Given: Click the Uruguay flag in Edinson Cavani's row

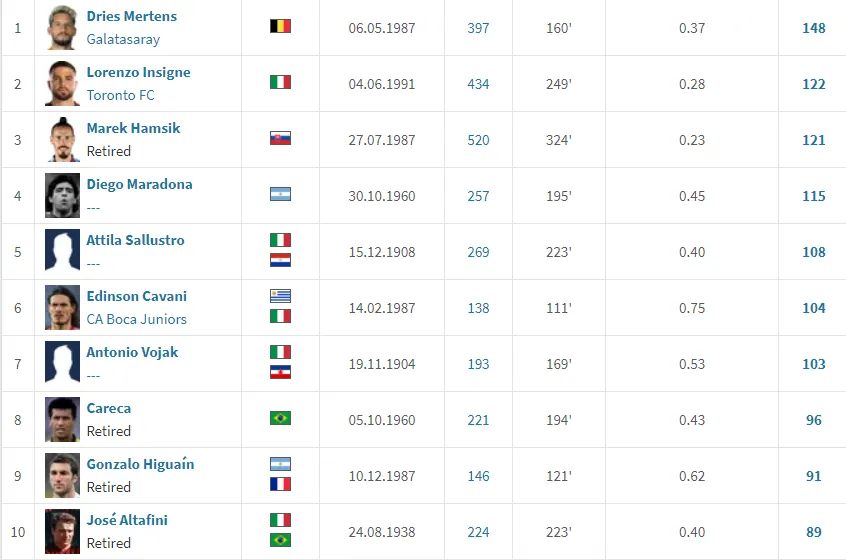Looking at the screenshot, I should [x=280, y=296].
